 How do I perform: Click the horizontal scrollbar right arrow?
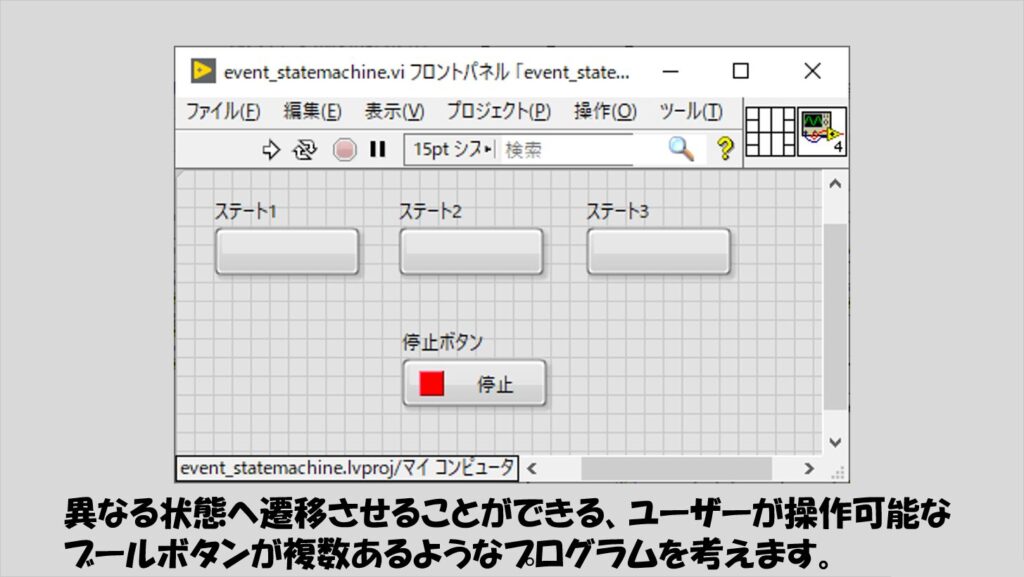(809, 468)
